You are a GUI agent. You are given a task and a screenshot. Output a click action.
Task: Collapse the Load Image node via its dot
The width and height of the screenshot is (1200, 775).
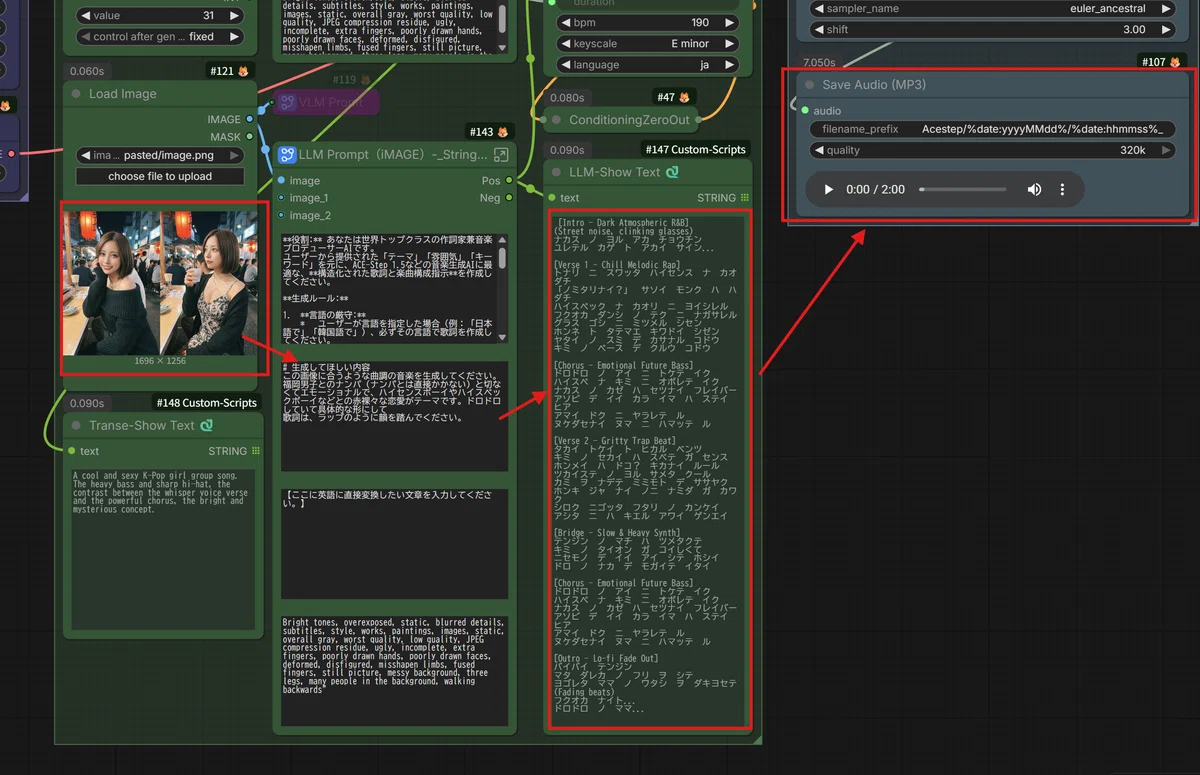(x=78, y=94)
